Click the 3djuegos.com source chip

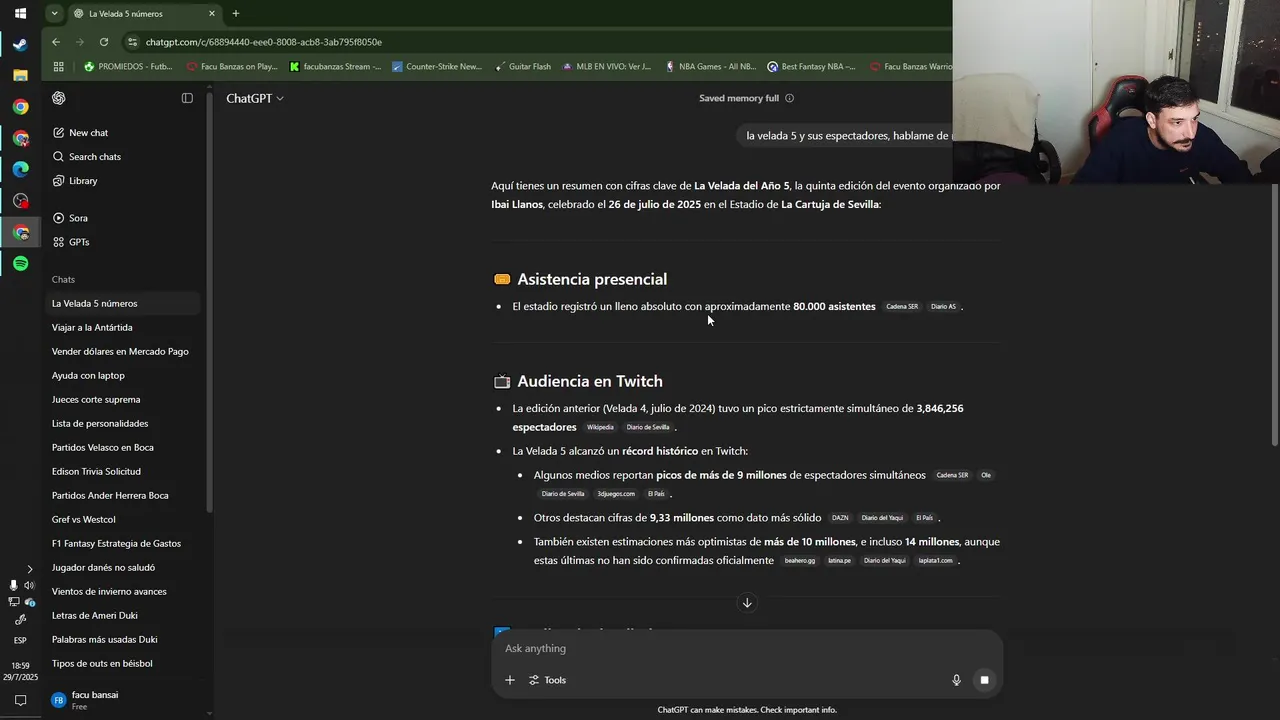pos(616,494)
